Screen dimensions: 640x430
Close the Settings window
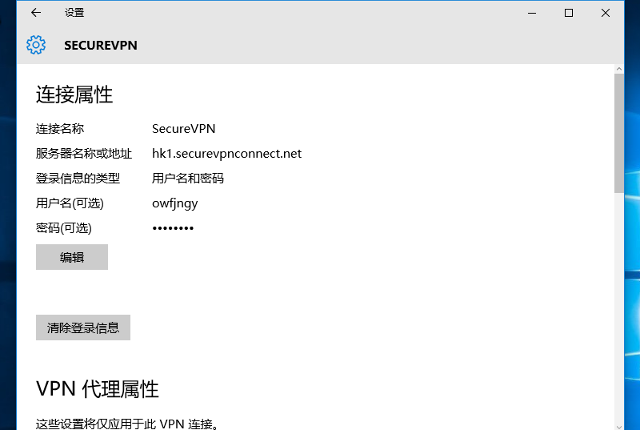point(605,13)
